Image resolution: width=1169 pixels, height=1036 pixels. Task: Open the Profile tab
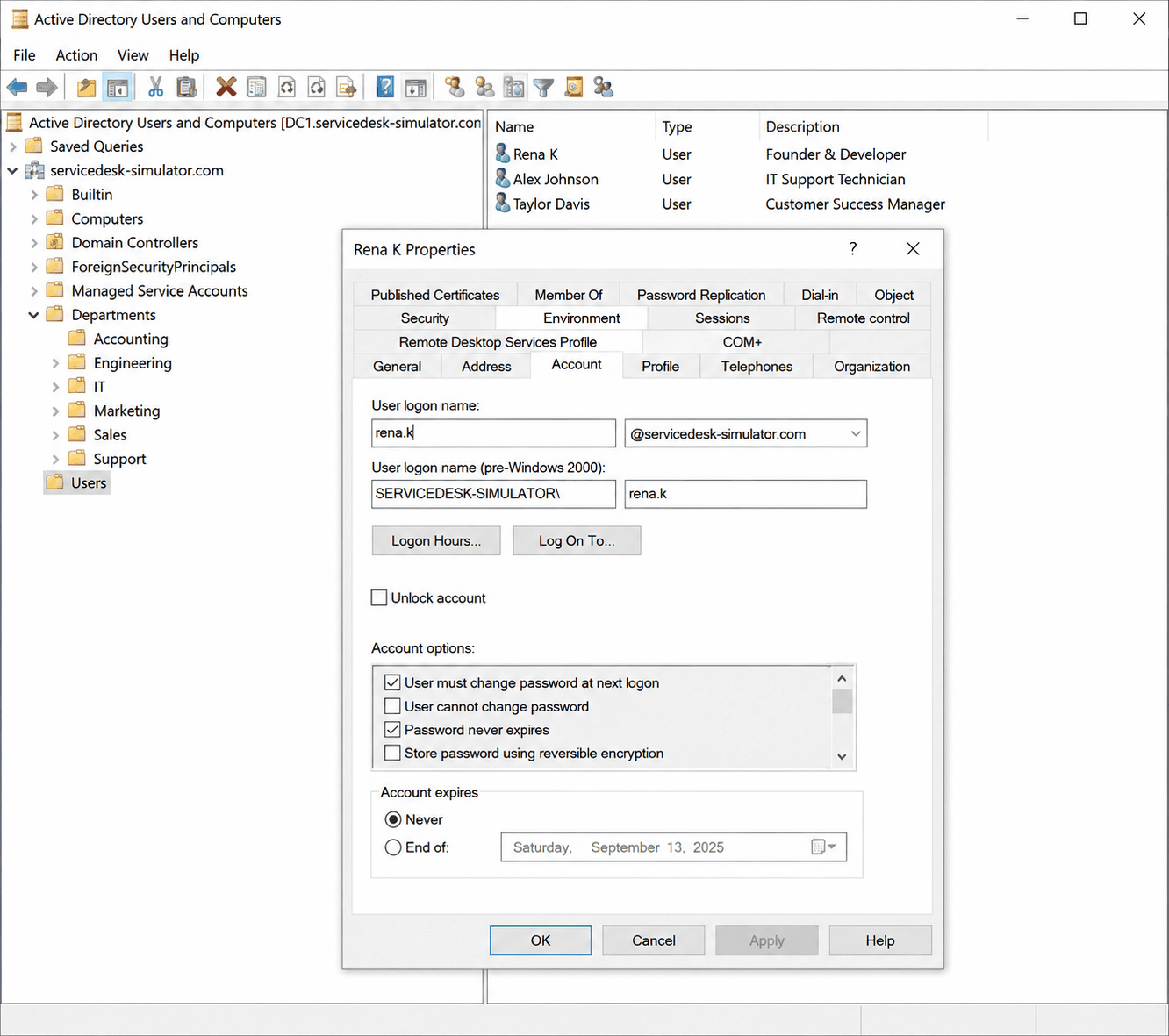(660, 366)
